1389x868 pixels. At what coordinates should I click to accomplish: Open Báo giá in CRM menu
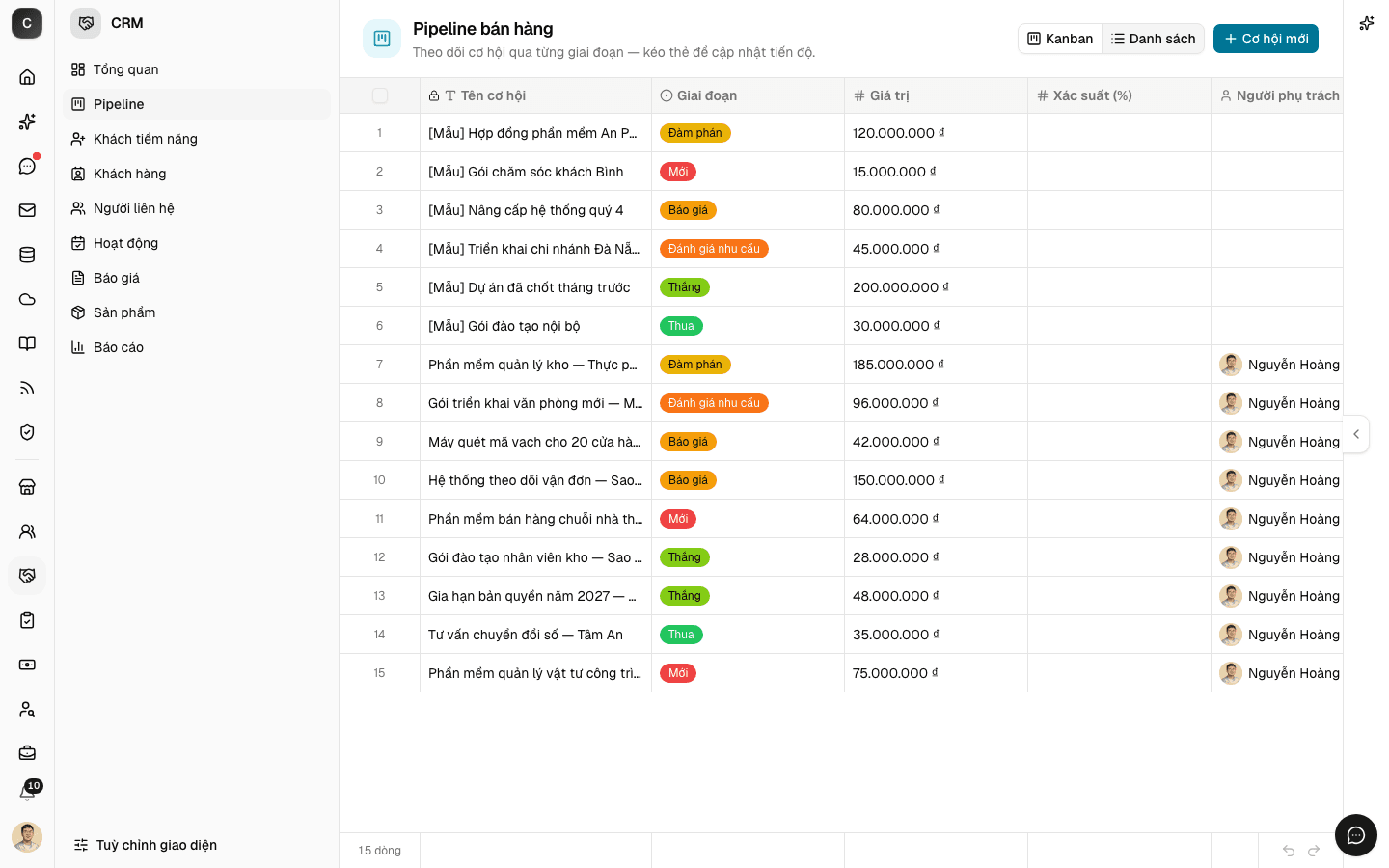click(x=197, y=278)
